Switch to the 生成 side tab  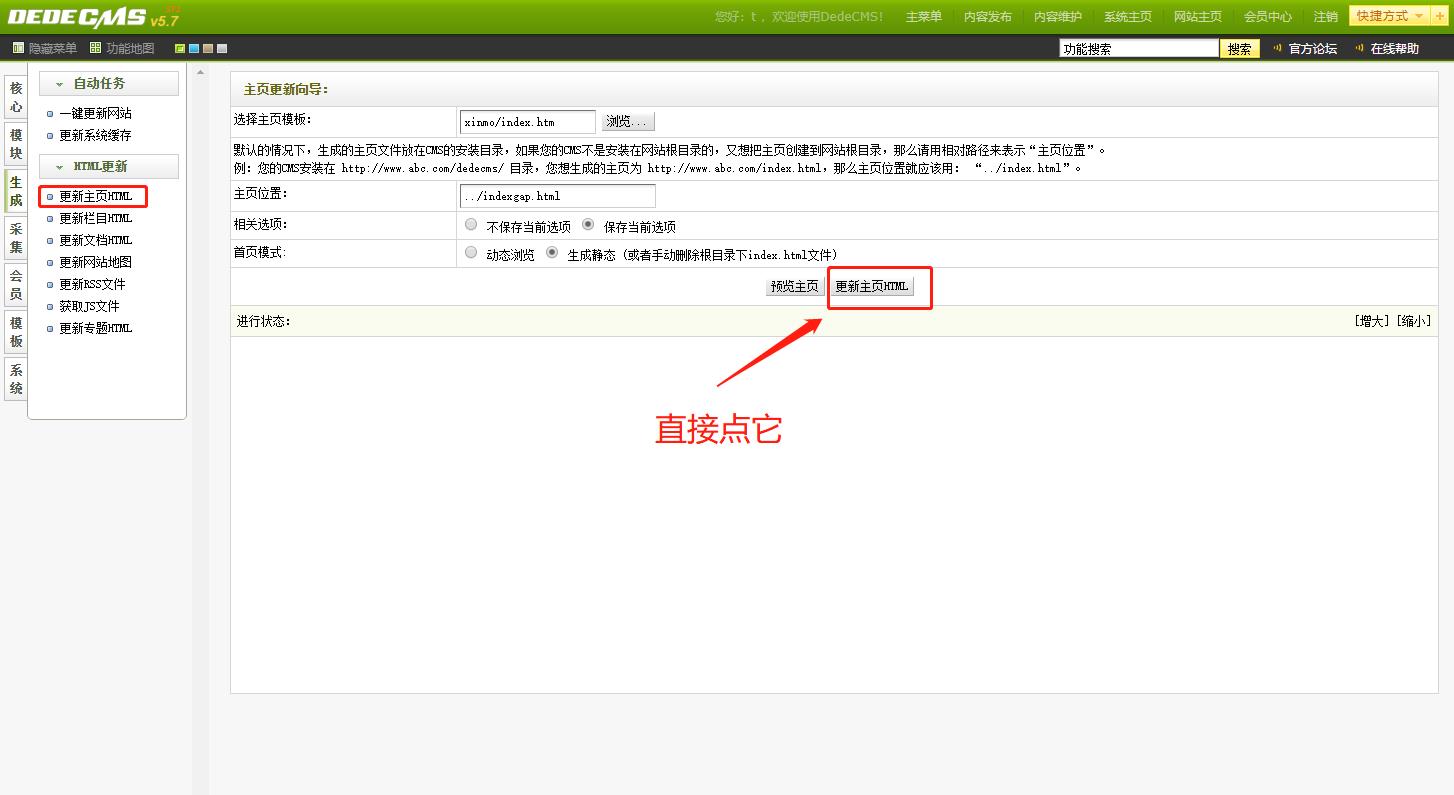(16, 191)
